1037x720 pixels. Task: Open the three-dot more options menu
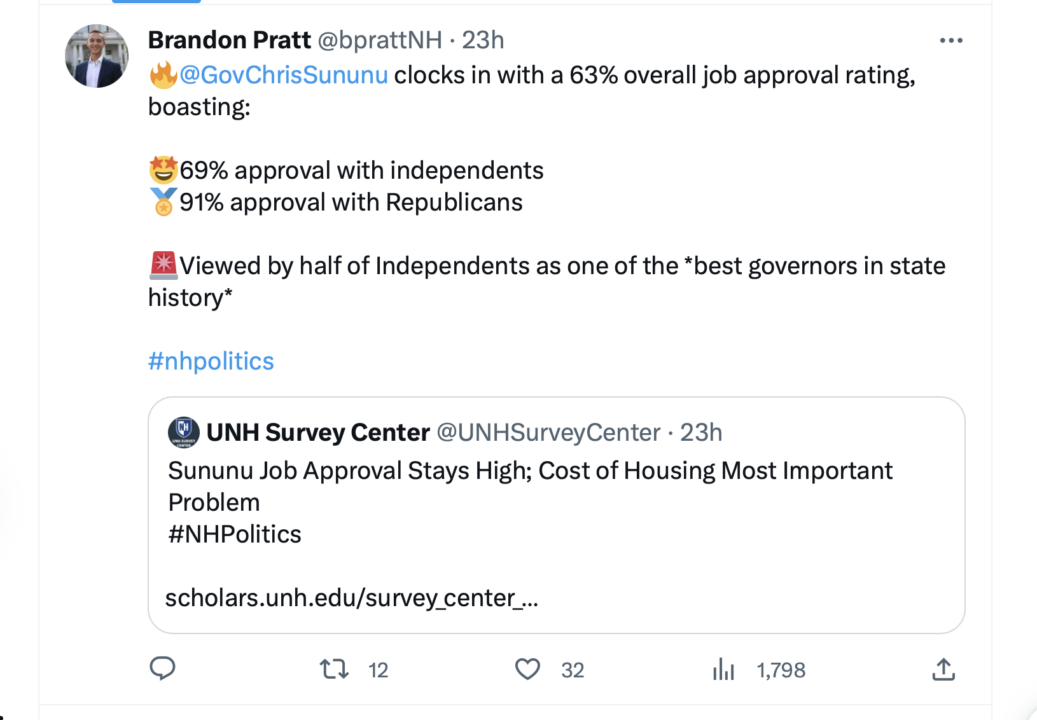click(950, 40)
